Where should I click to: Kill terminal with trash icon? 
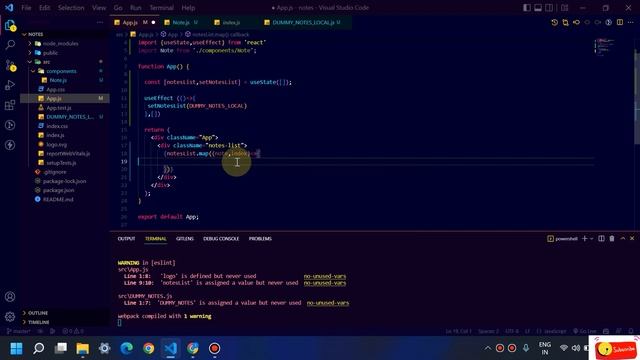612,238
